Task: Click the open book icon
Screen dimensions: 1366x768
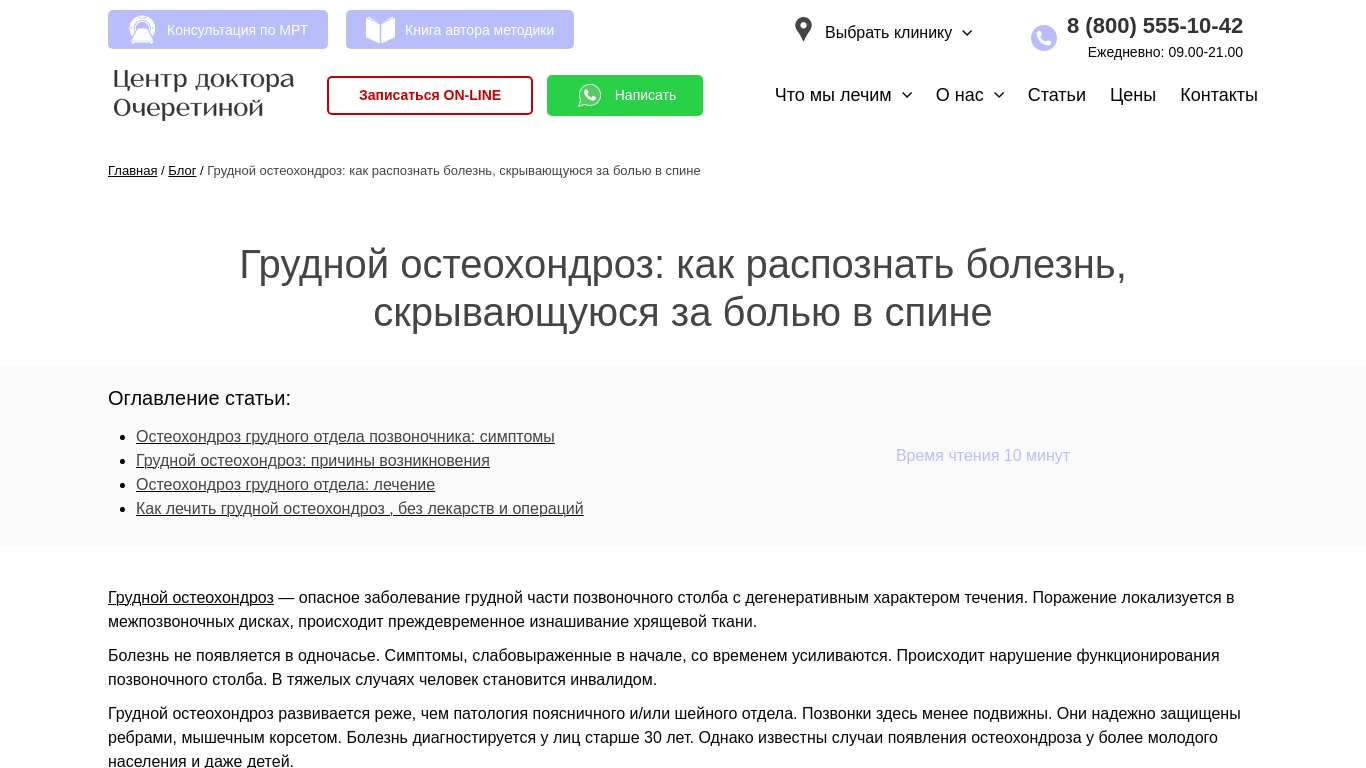Action: [x=380, y=30]
